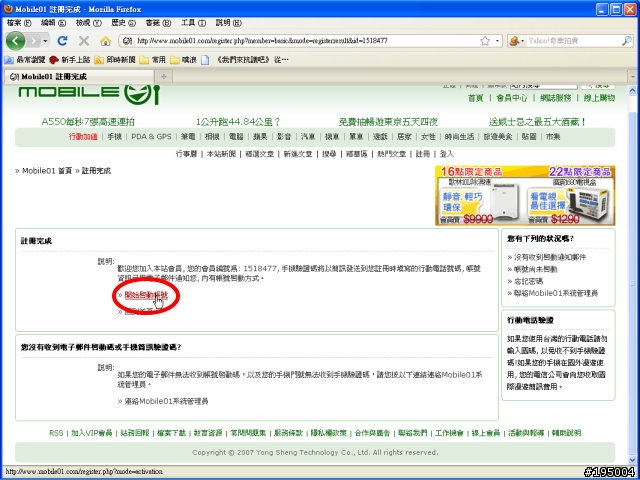The image size is (640, 480).
Task: Click the 連絡Mobile01系統管理員 link in the main panel
Action: coord(166,401)
